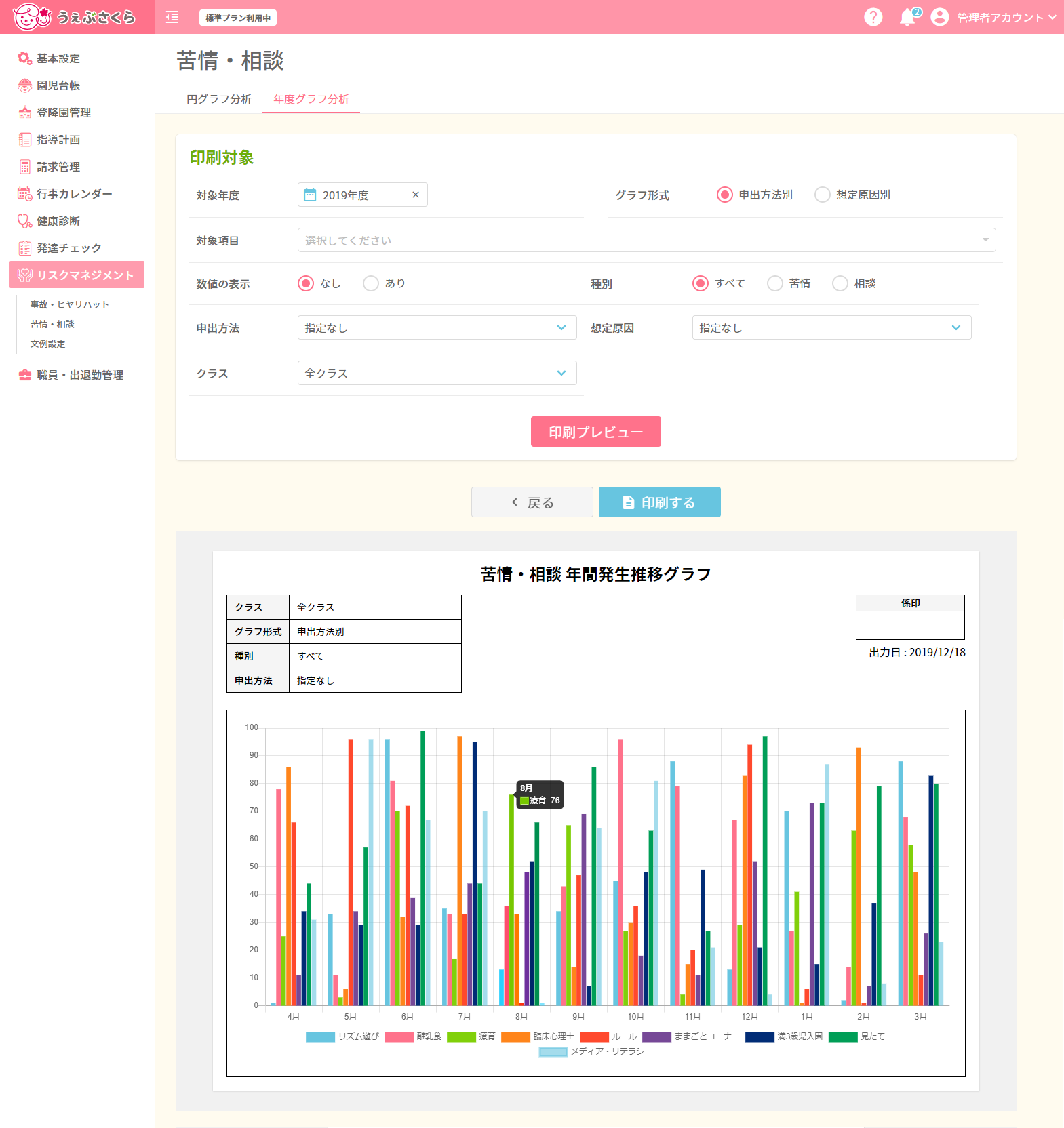Open the help question mark icon
The image size is (1064, 1128).
873,17
